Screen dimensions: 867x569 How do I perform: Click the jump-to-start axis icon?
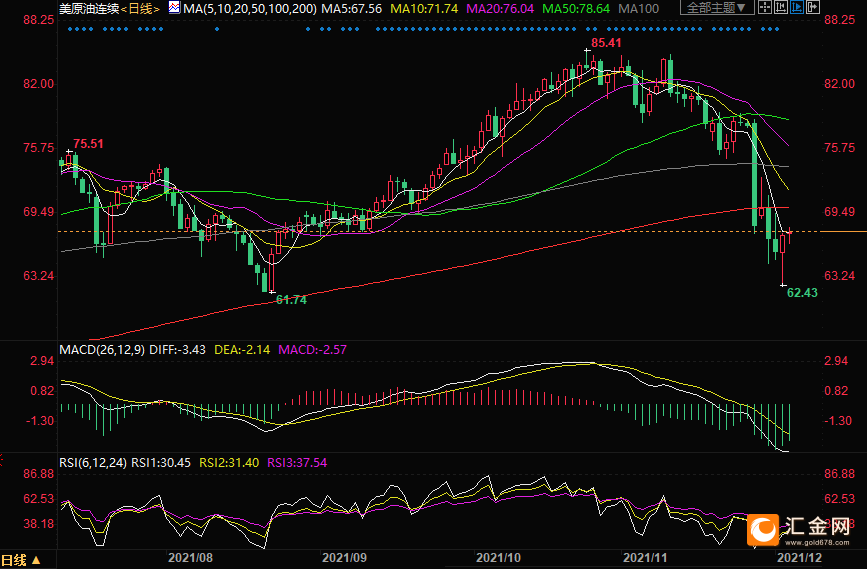click(781, 7)
